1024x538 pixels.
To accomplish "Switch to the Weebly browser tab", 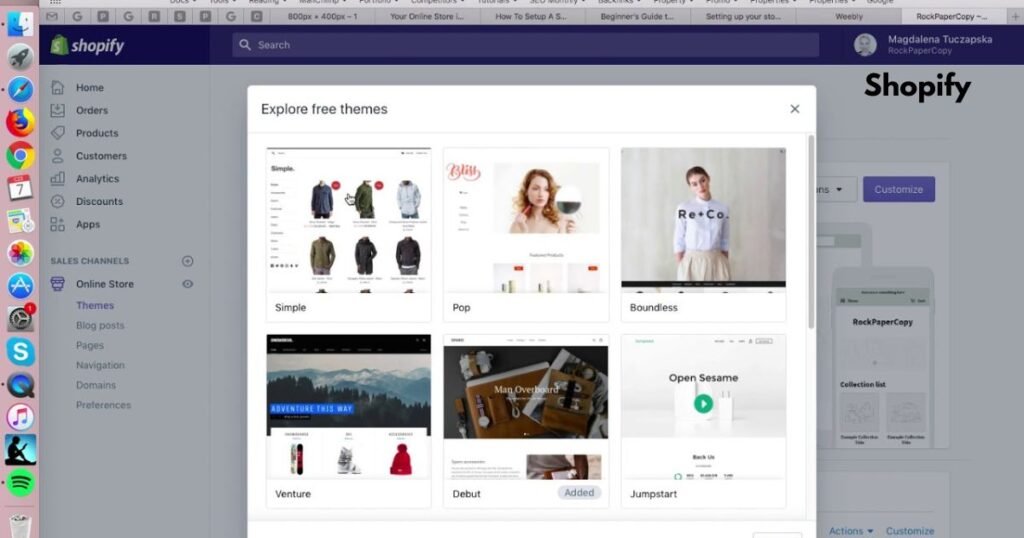I will (x=849, y=16).
